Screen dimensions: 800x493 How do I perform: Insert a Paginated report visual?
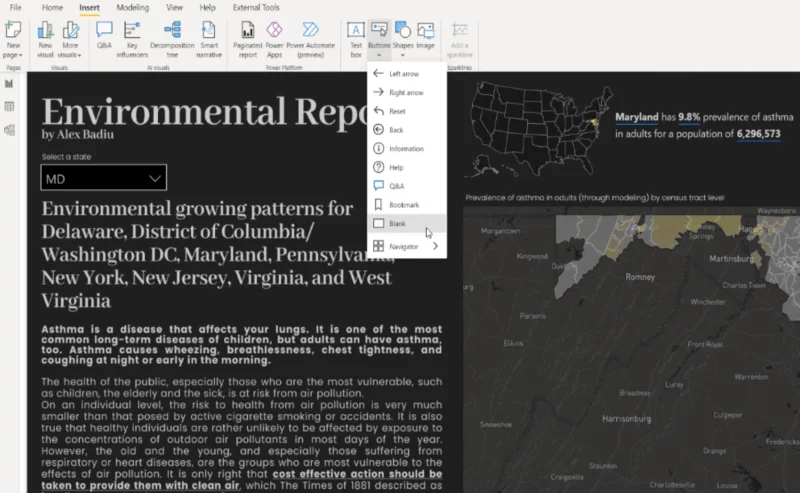pos(247,39)
